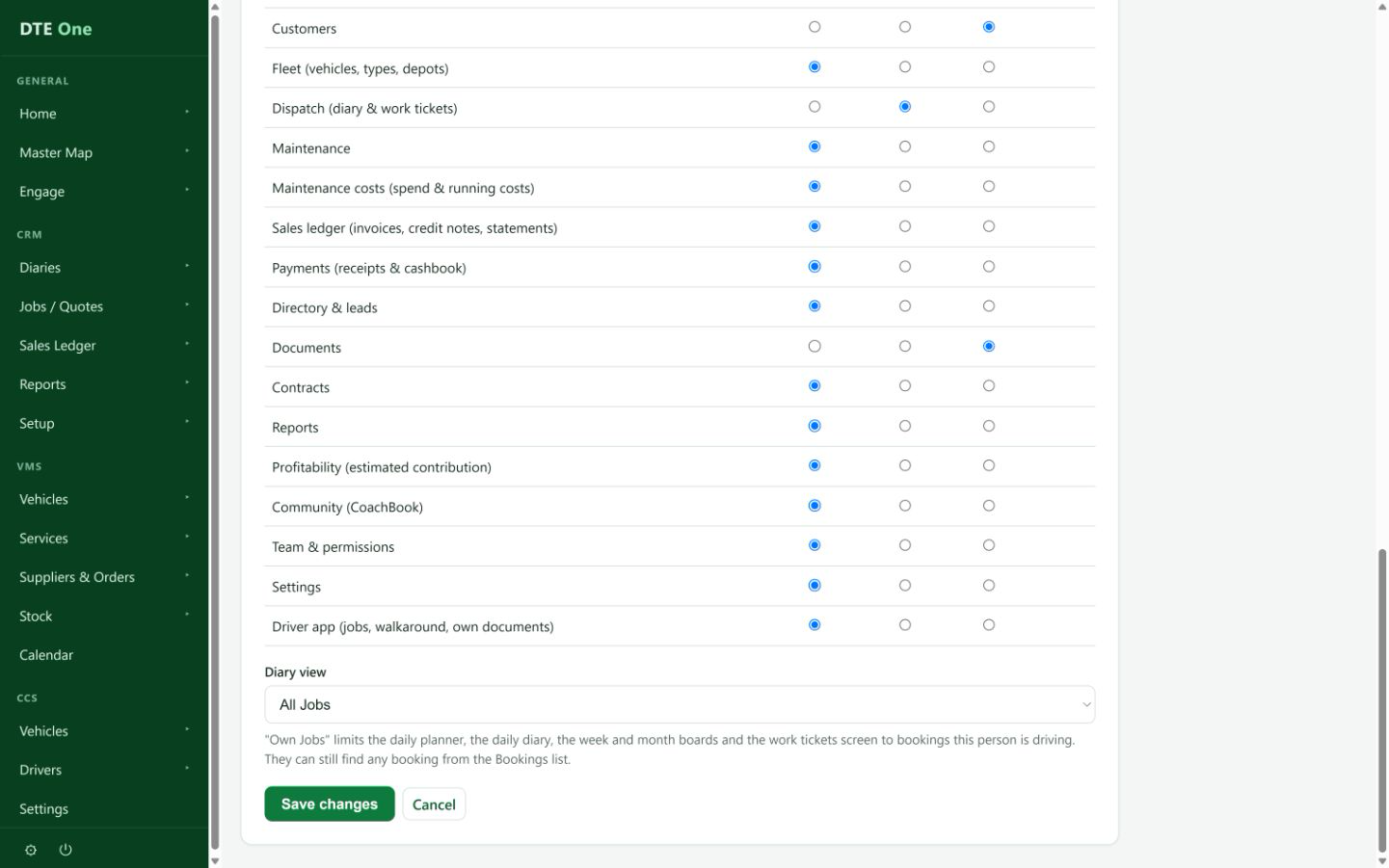Screen dimensions: 1389x868
Task: Click the sidebar scroll down arrow
Action: (x=215, y=860)
